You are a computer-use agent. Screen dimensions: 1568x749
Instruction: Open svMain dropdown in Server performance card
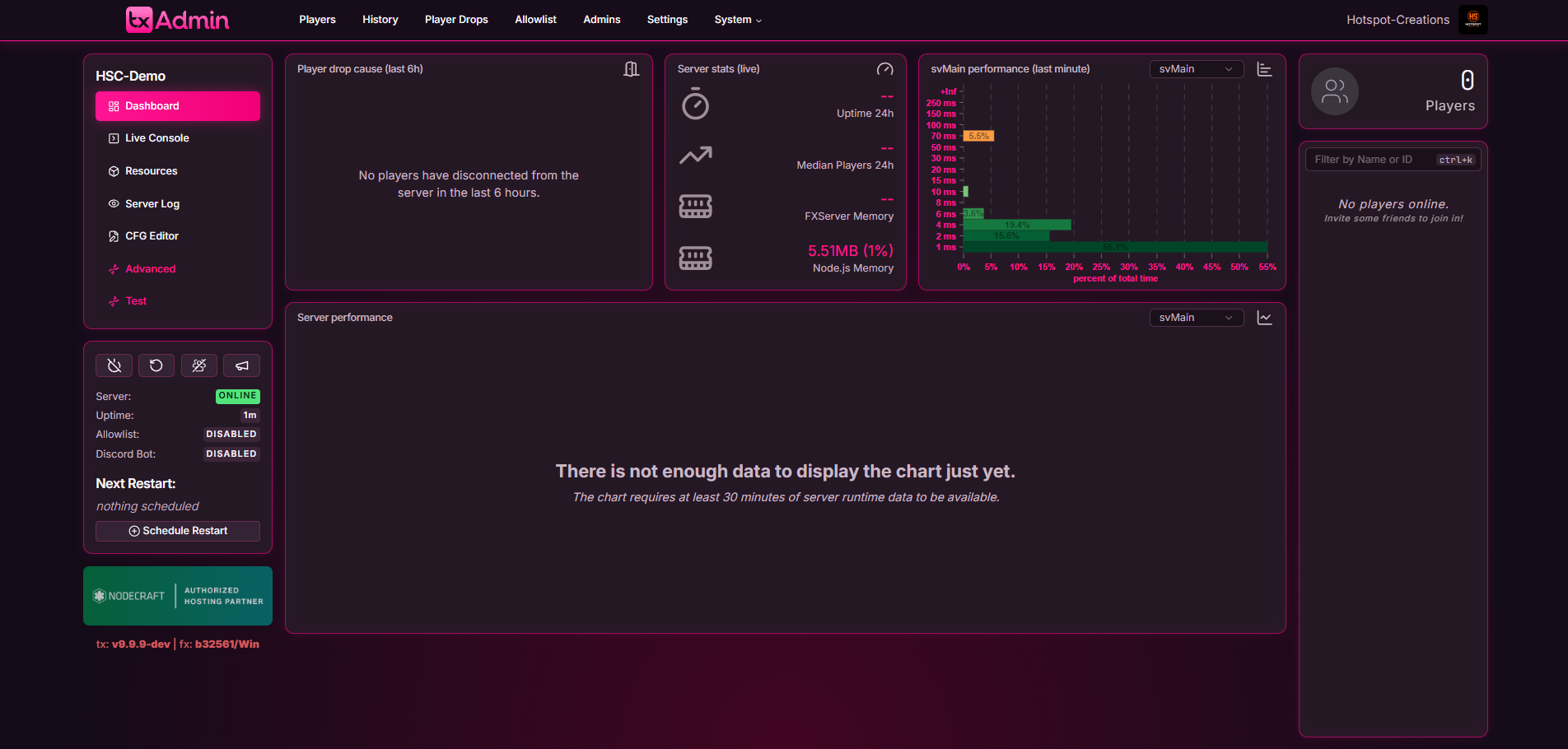point(1197,318)
